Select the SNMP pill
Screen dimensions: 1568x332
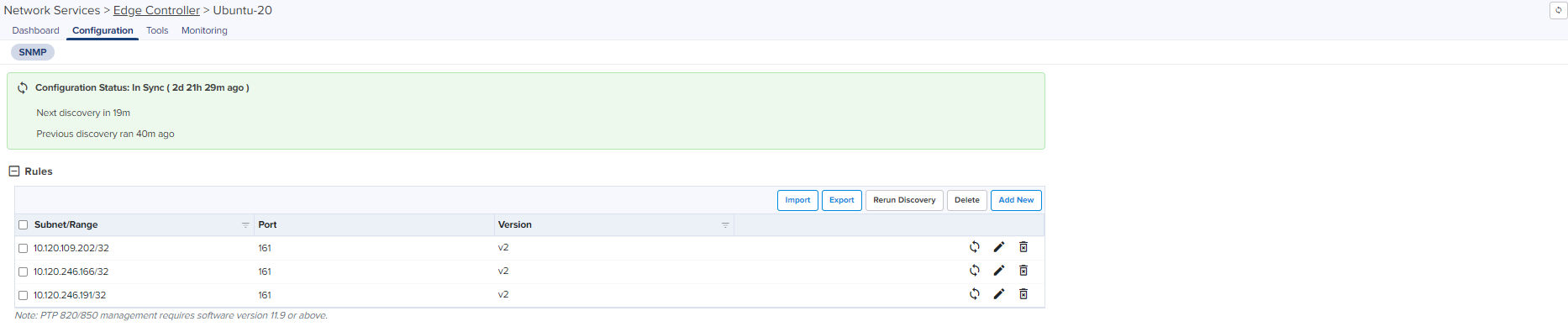point(33,52)
